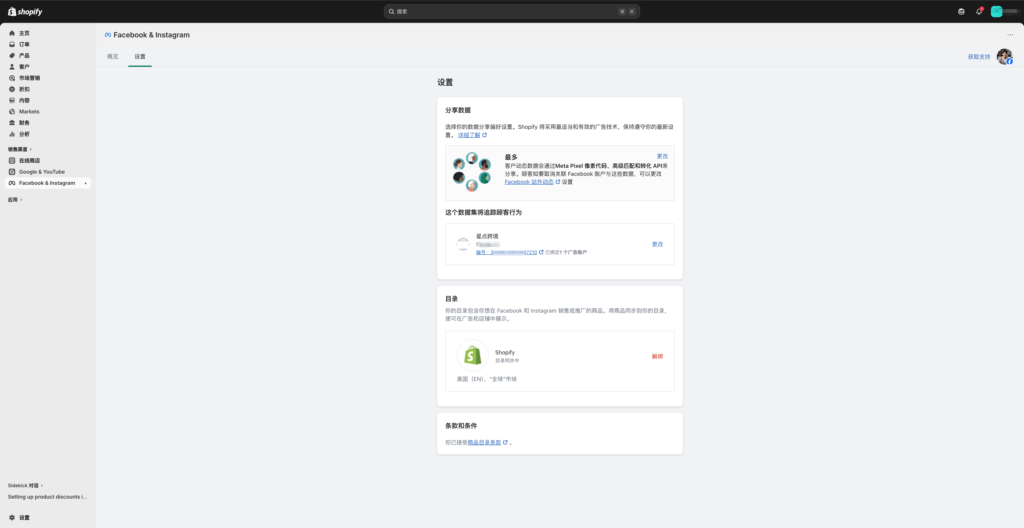Image resolution: width=1024 pixels, height=528 pixels.
Task: Click the 订单 orders inbox icon
Action: pos(12,44)
